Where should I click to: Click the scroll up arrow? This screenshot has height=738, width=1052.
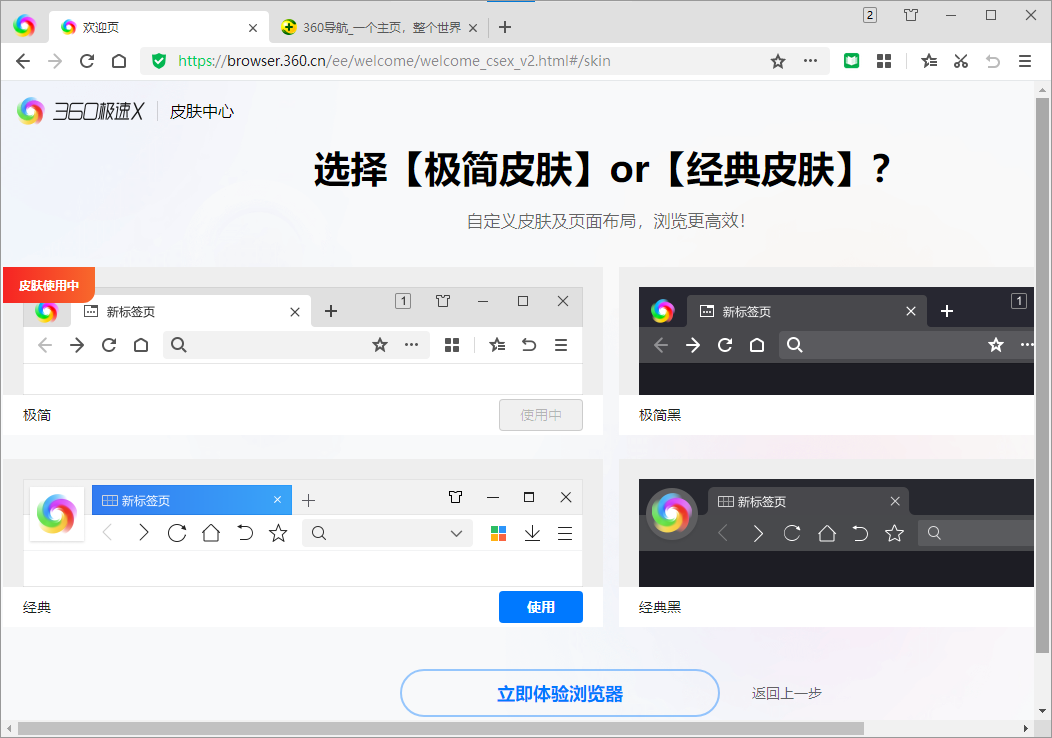click(1042, 89)
